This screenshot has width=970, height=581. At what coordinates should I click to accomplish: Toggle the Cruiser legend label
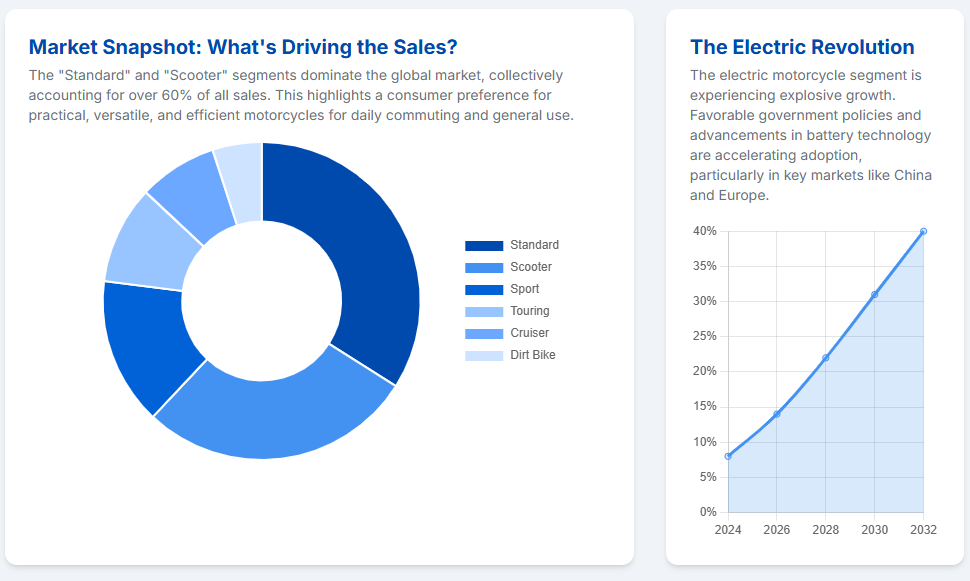click(529, 333)
